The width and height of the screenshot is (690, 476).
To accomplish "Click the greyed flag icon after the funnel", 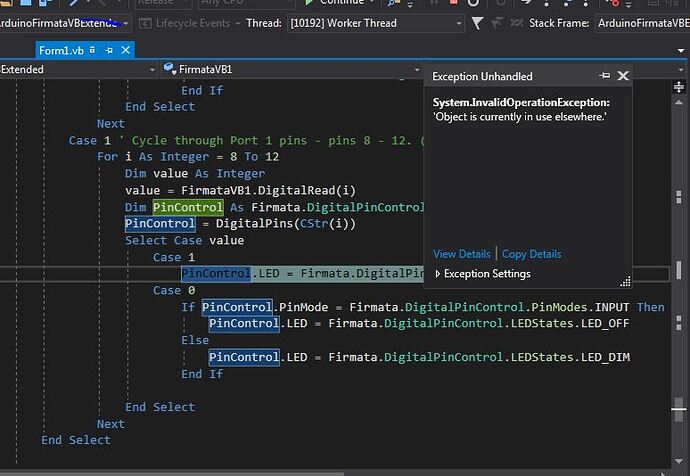I will point(496,23).
